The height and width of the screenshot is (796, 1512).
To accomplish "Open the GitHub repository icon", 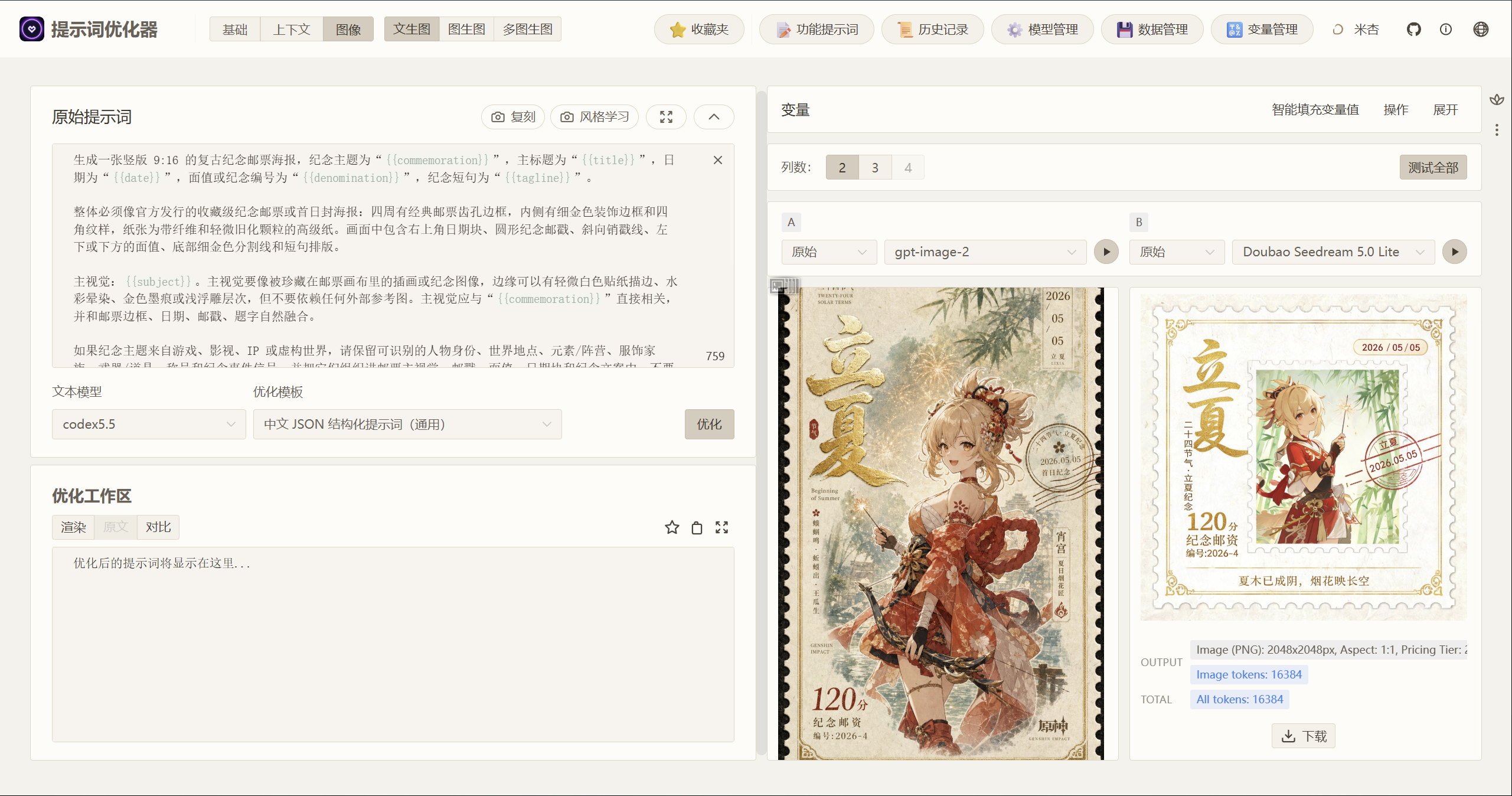I will pyautogui.click(x=1413, y=30).
